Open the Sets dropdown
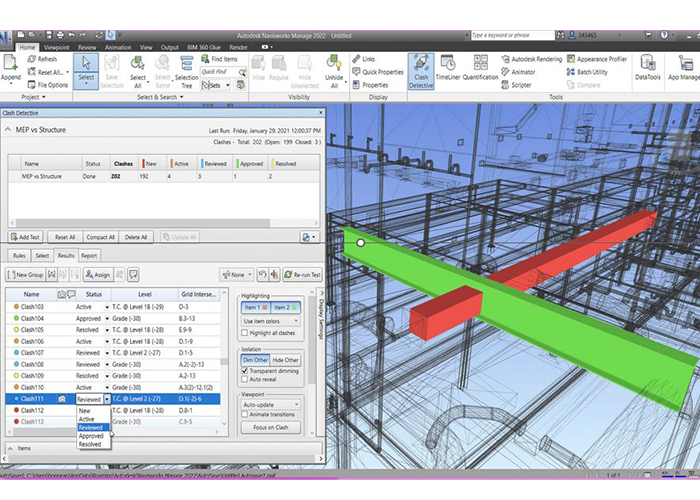 pos(216,85)
